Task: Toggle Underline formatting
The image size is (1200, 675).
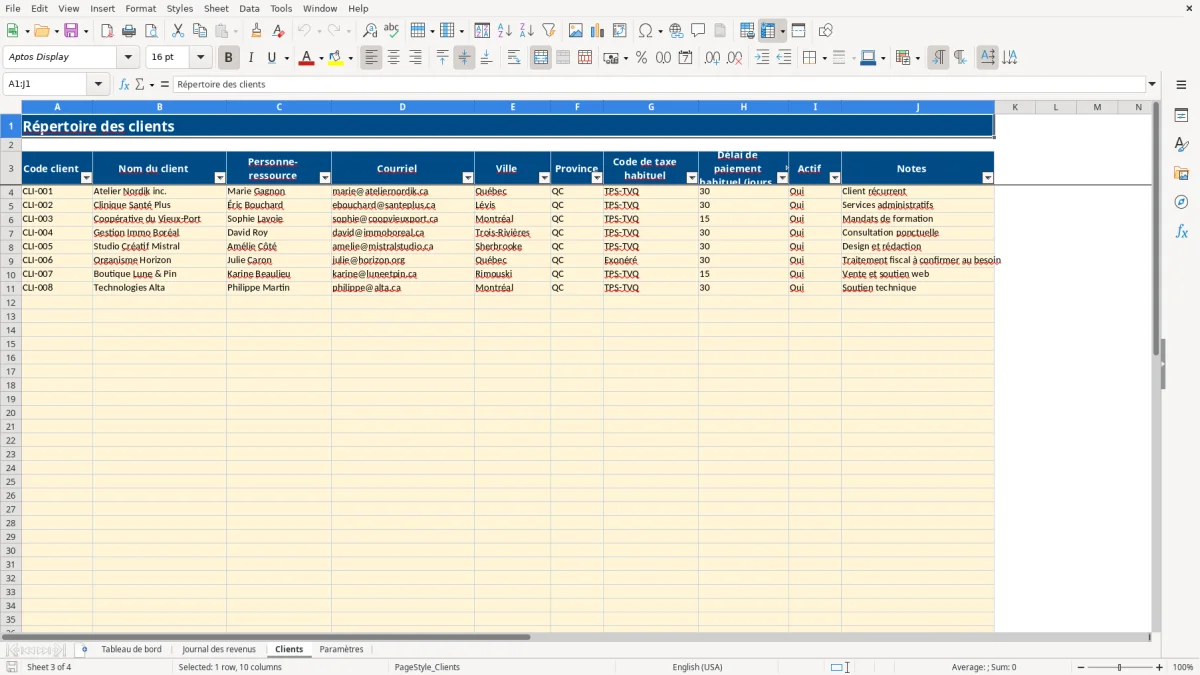Action: coord(271,58)
